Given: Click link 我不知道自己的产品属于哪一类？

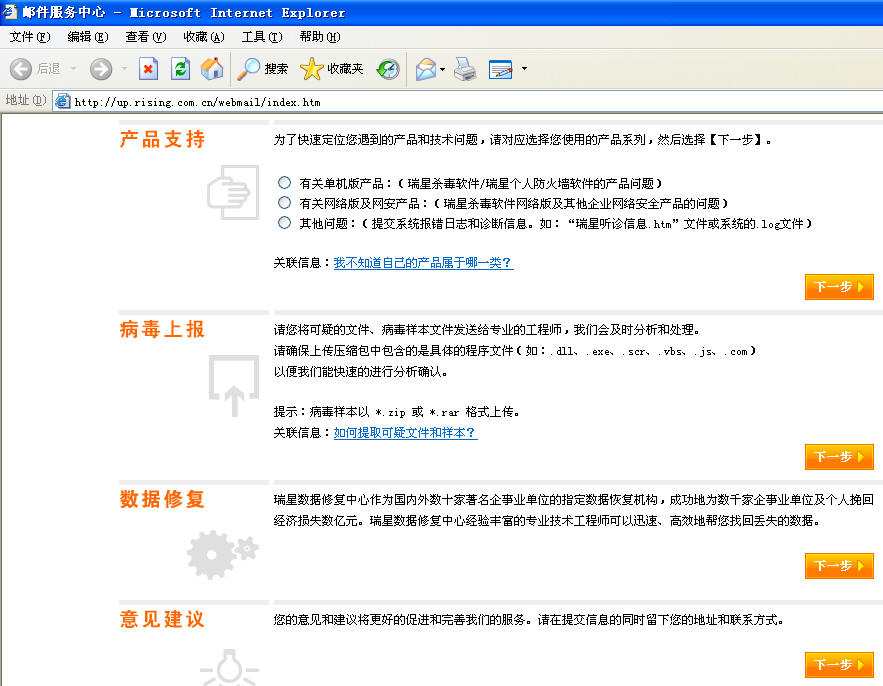Looking at the screenshot, I should 423,263.
